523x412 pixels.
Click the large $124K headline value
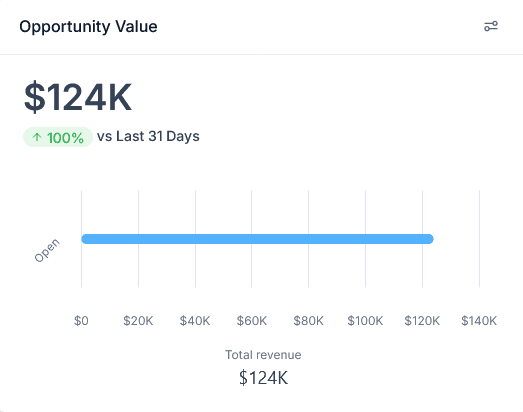click(x=78, y=97)
